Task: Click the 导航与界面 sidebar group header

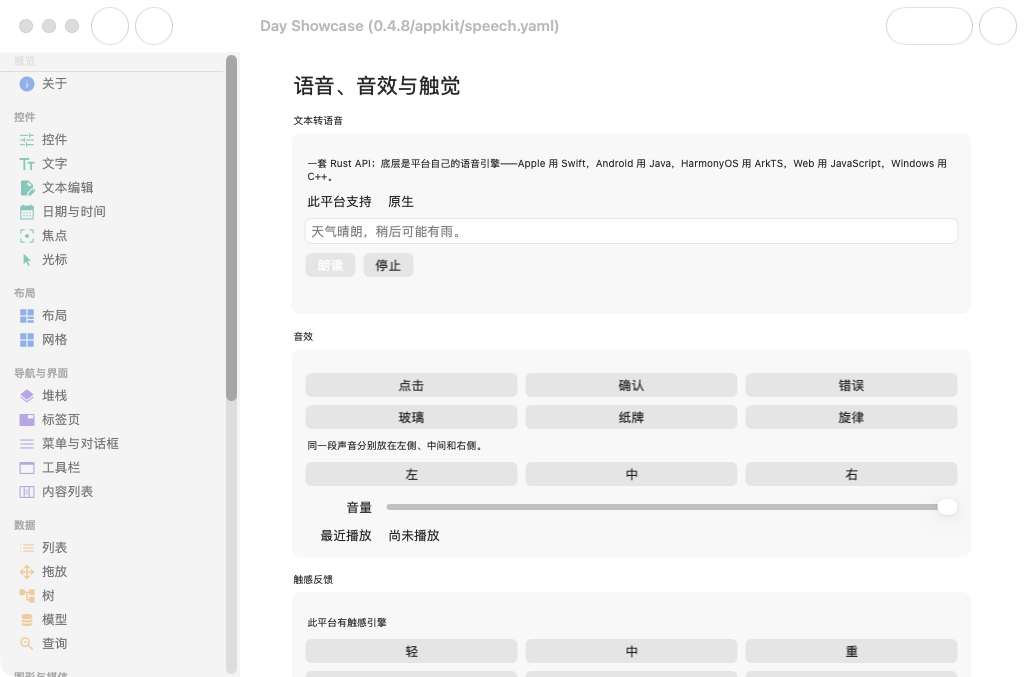Action: 41,373
